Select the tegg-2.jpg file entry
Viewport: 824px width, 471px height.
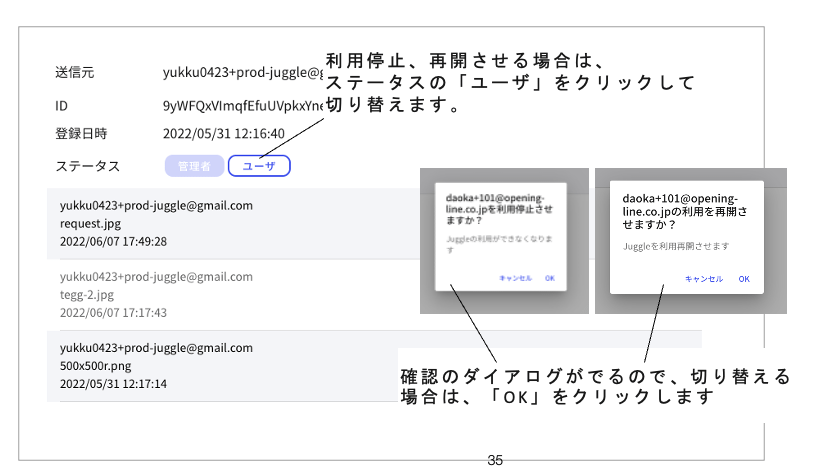[87, 294]
